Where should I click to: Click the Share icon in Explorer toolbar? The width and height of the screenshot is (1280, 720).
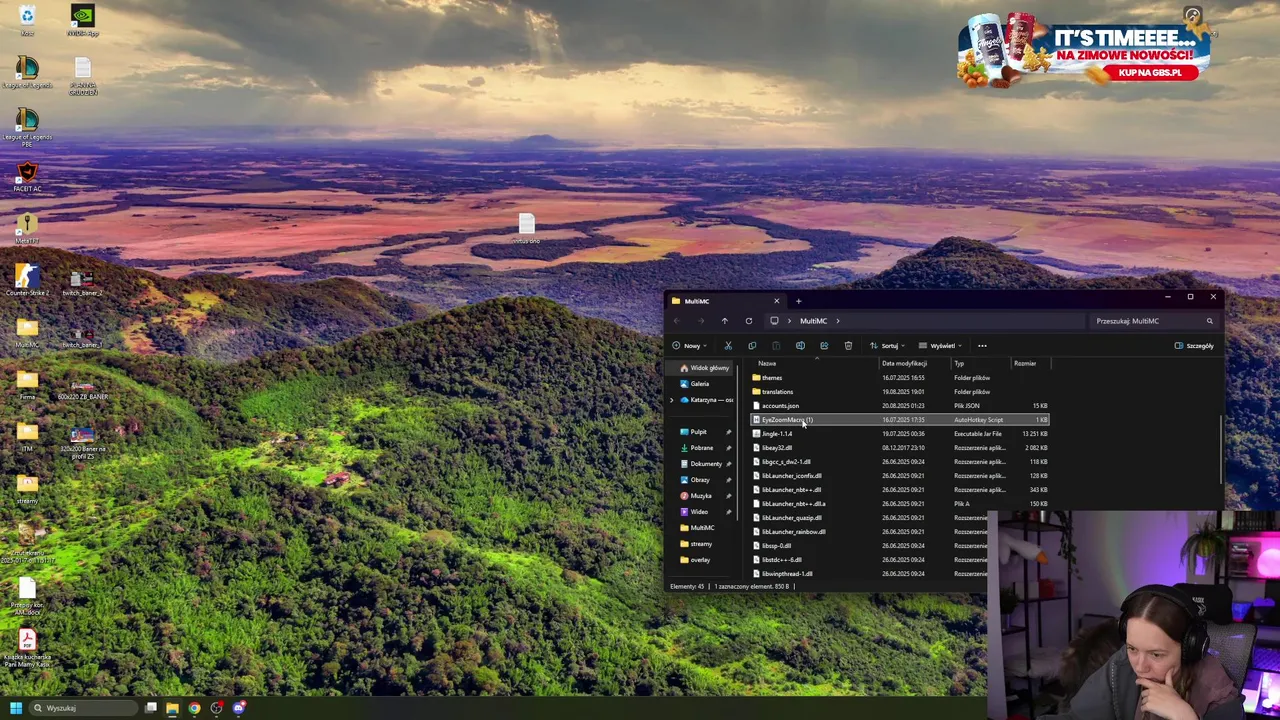pyautogui.click(x=824, y=346)
